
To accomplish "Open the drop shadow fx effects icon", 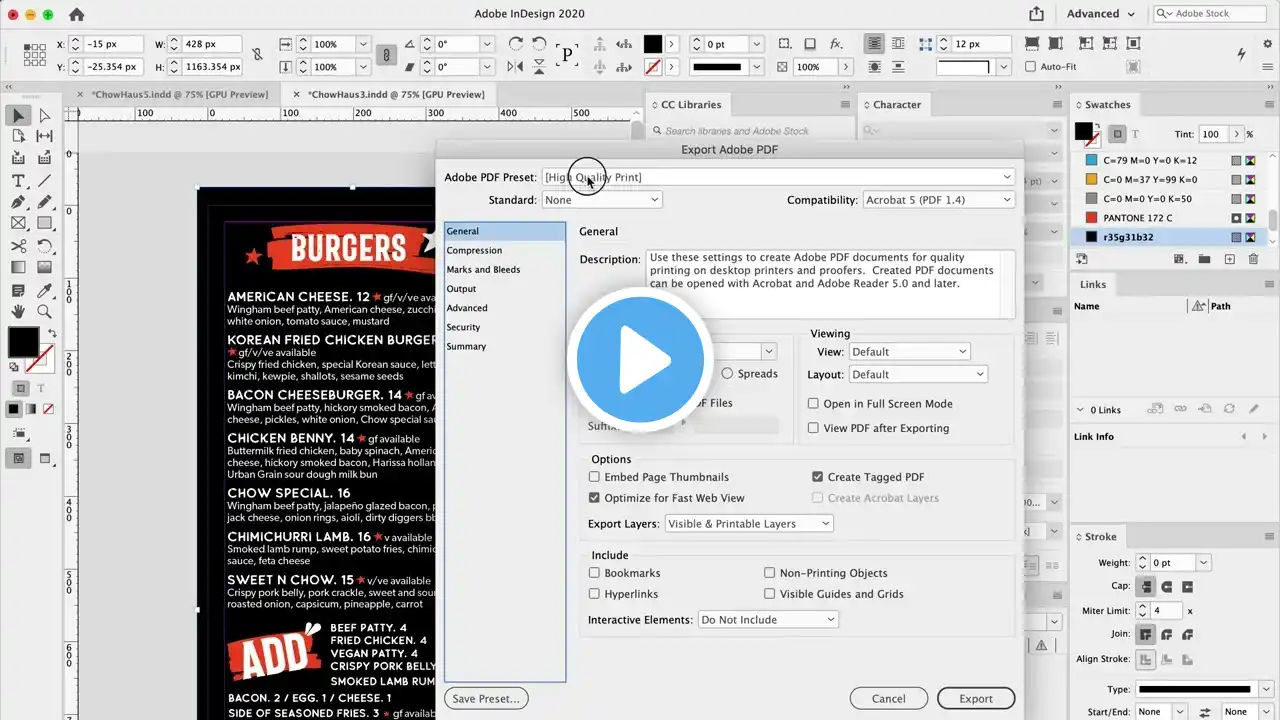I will 836,44.
